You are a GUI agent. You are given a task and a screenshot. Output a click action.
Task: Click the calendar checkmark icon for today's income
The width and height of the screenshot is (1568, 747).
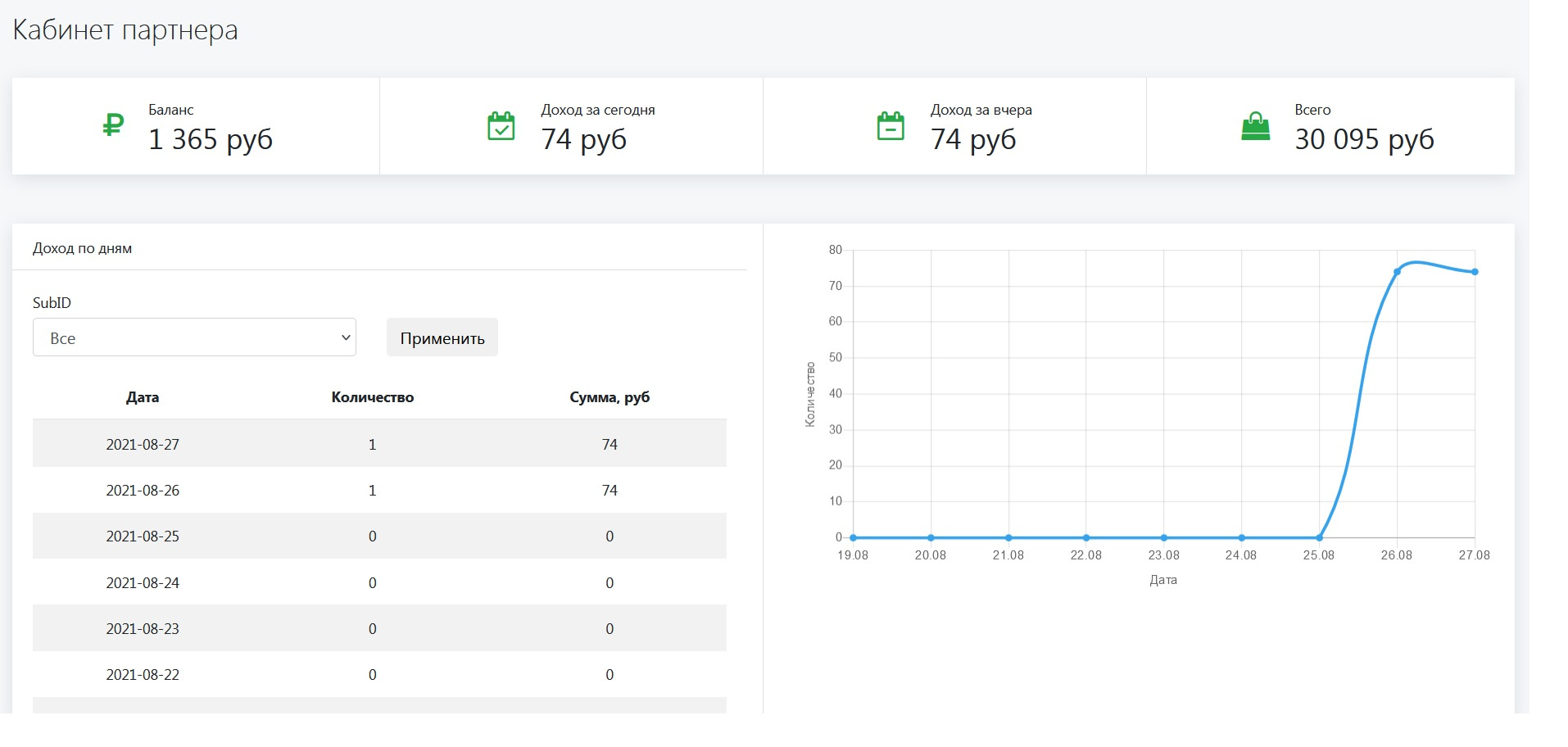pyautogui.click(x=501, y=126)
